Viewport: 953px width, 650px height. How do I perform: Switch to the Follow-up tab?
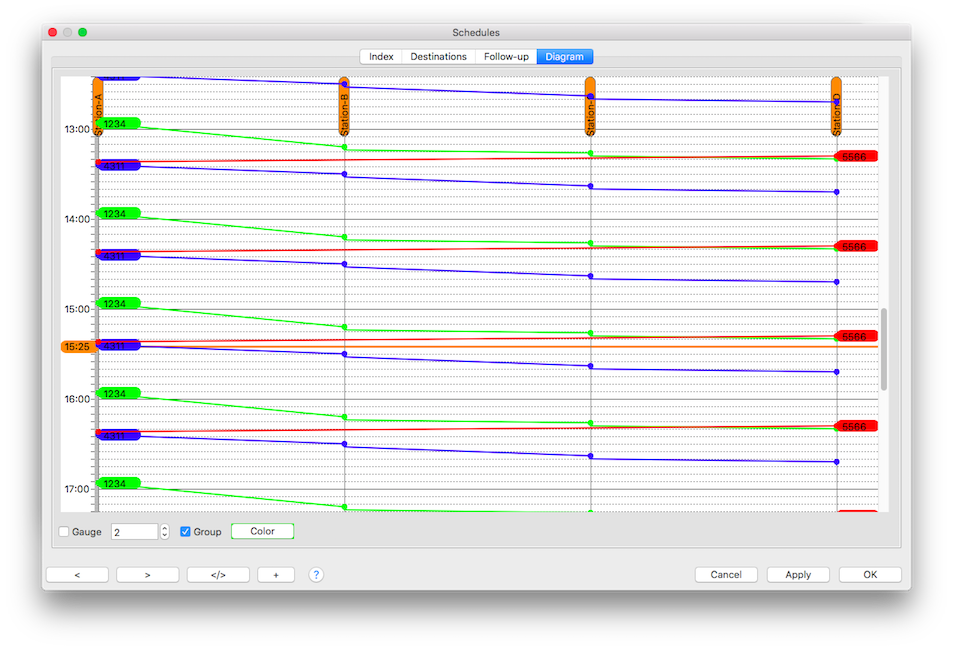(x=506, y=57)
